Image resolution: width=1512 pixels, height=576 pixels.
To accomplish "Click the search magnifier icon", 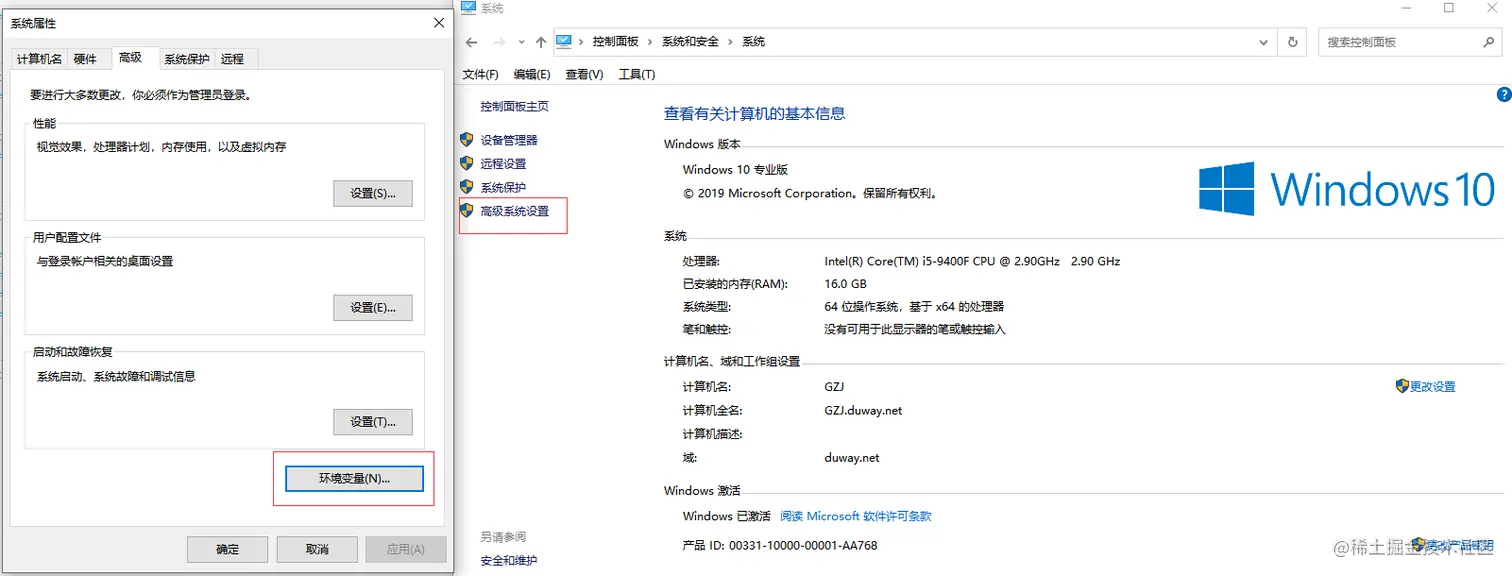I will (x=1488, y=42).
